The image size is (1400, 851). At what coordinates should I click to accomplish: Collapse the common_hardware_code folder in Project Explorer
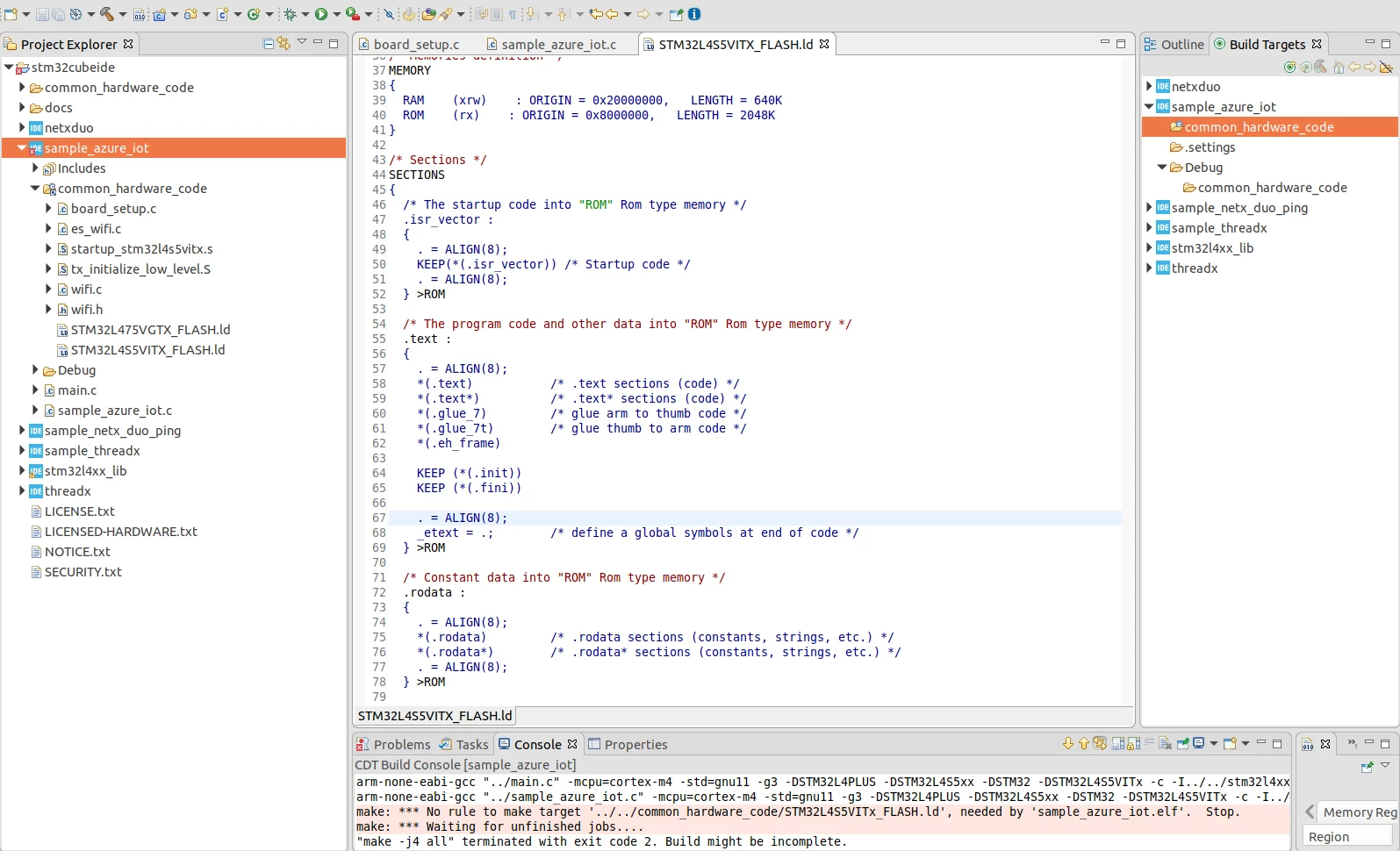[35, 188]
